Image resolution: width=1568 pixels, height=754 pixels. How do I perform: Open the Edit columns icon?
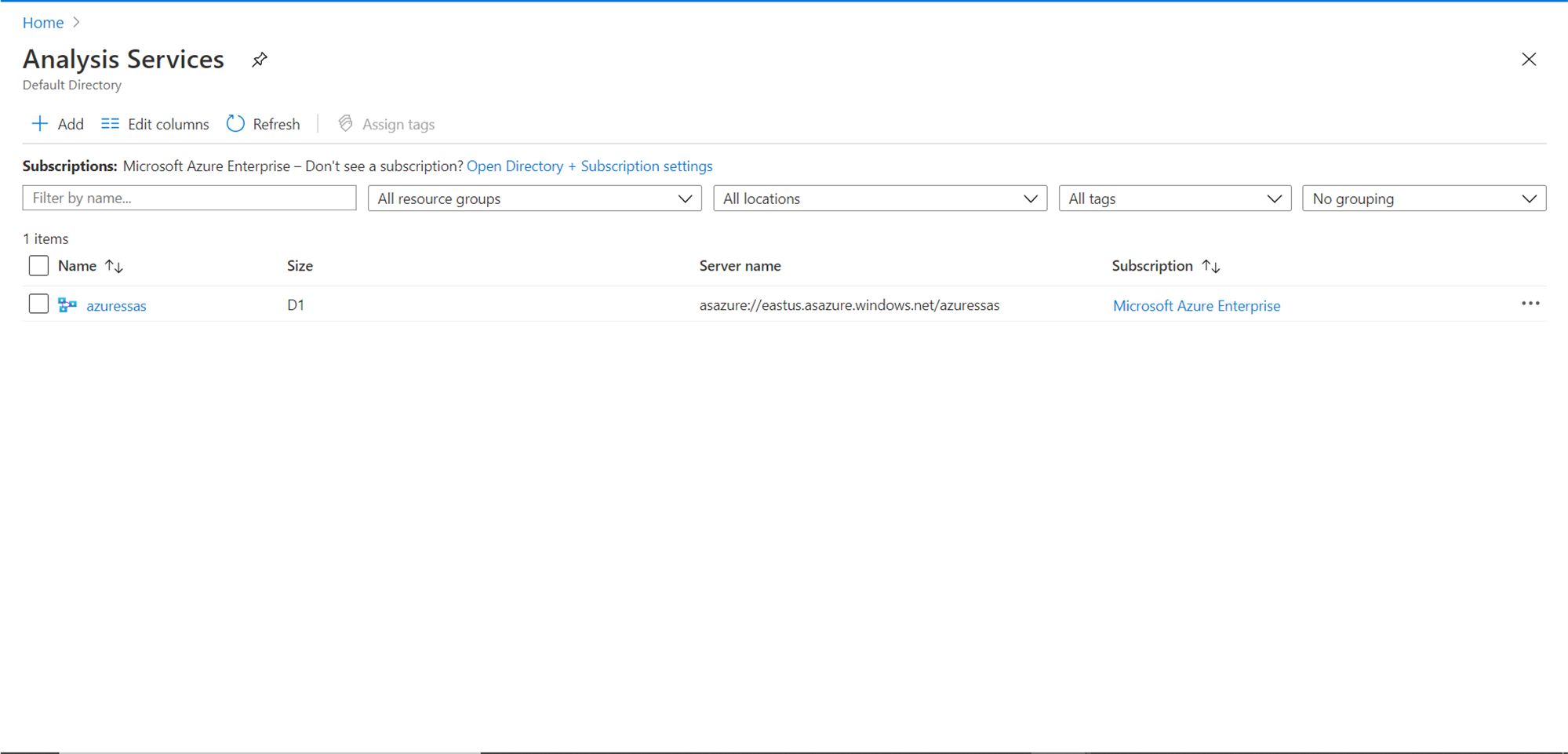(110, 124)
